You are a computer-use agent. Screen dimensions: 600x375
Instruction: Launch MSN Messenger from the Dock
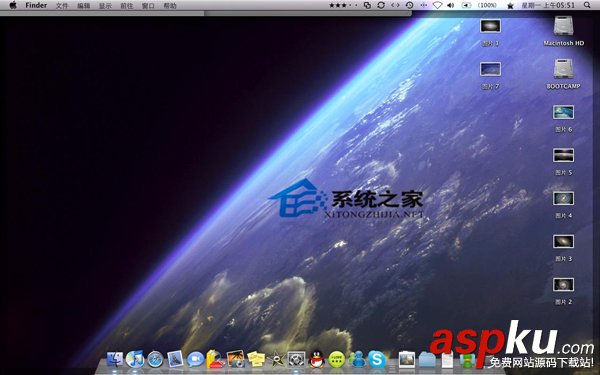357,360
